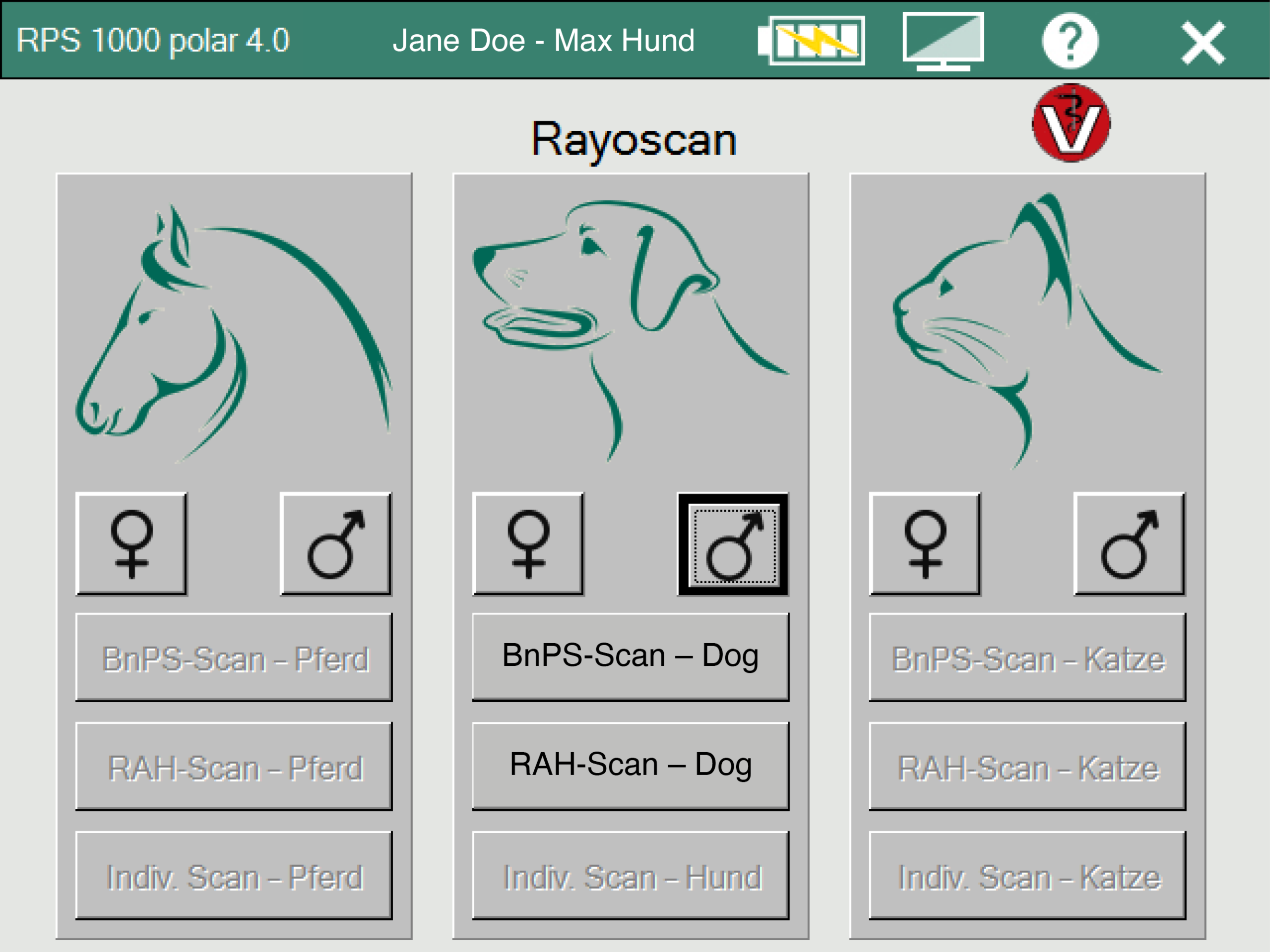
Task: Open Indiv. Scan – Hund
Action: (631, 875)
